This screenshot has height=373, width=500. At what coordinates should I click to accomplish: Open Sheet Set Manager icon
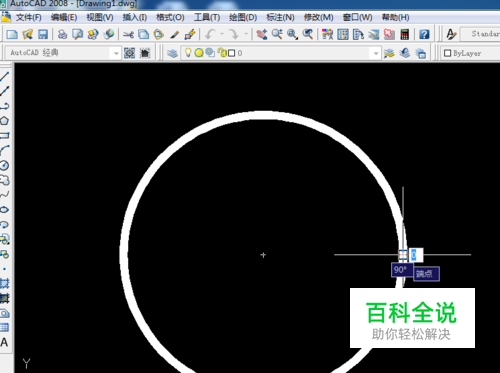click(x=374, y=34)
